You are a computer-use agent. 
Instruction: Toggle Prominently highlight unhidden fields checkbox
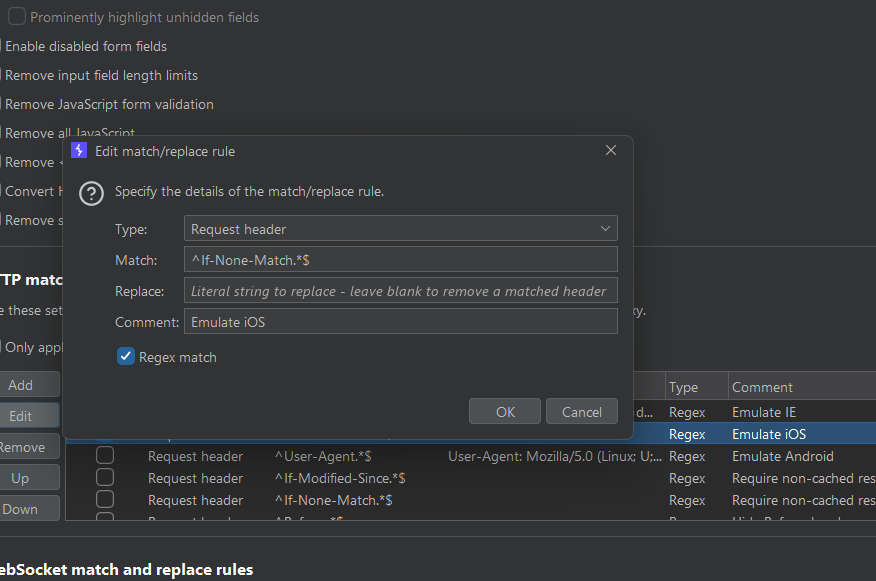click(x=17, y=17)
